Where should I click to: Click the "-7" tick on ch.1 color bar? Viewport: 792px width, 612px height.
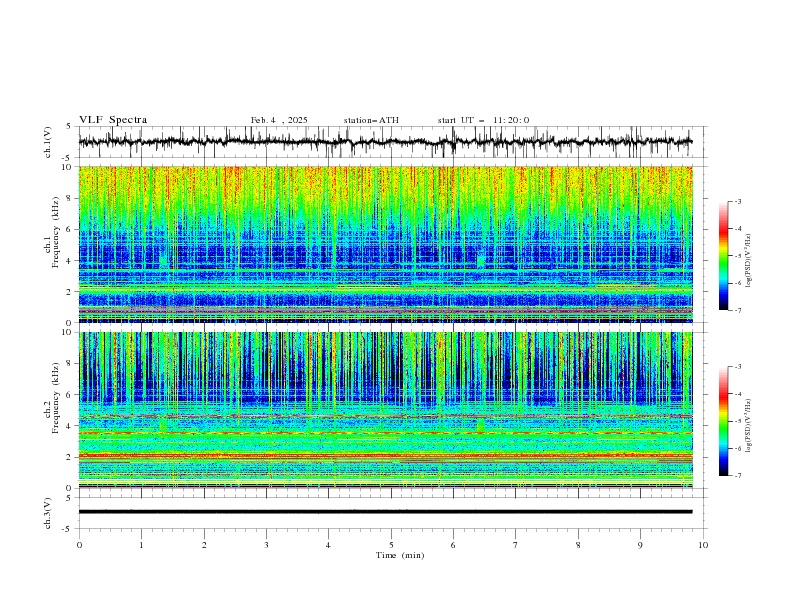(x=737, y=310)
